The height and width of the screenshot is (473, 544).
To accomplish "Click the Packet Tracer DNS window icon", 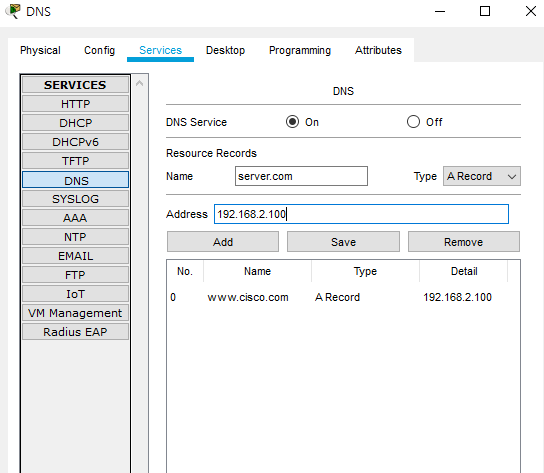I will 13,11.
